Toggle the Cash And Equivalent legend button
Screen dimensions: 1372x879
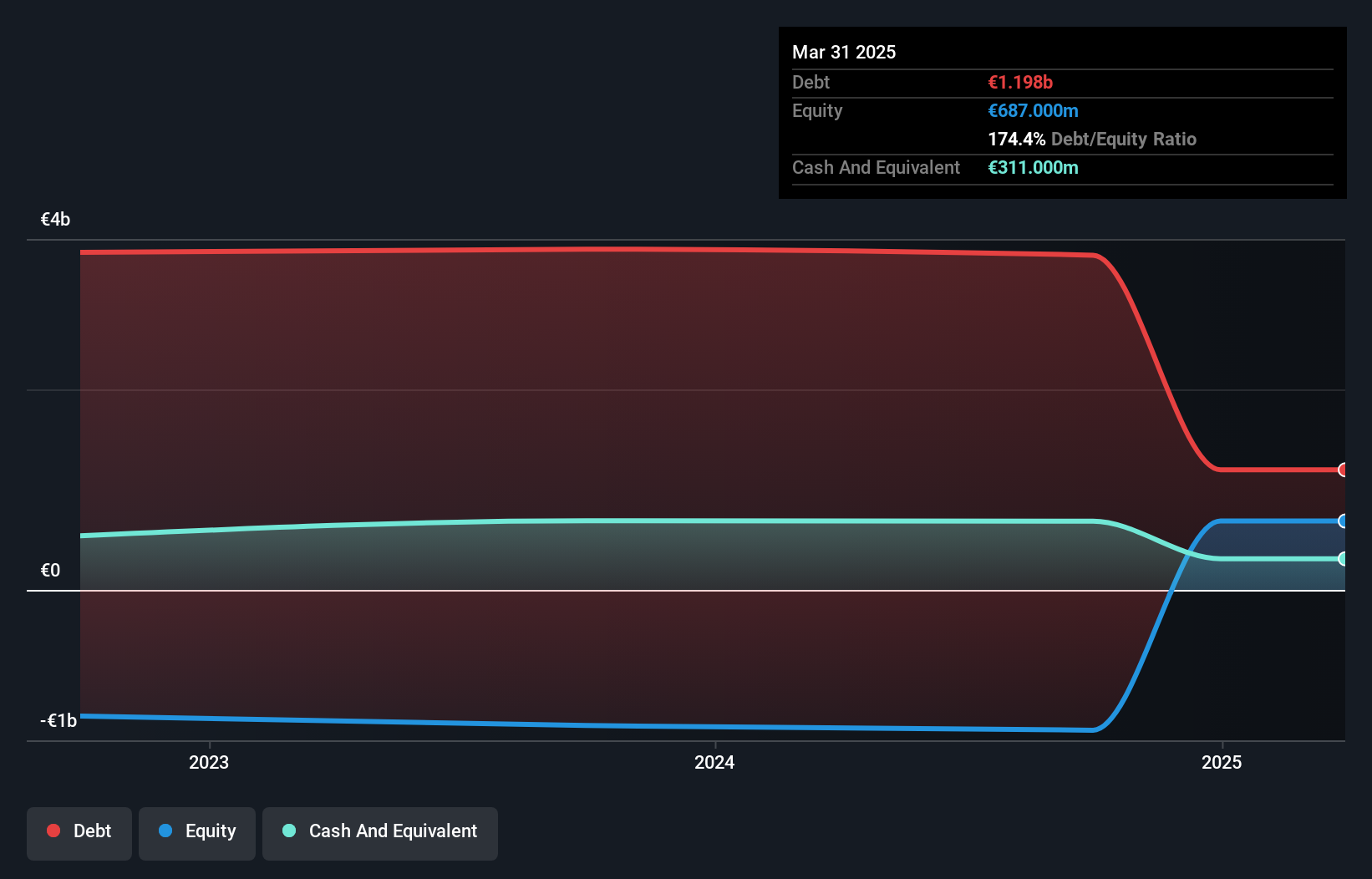click(x=380, y=833)
